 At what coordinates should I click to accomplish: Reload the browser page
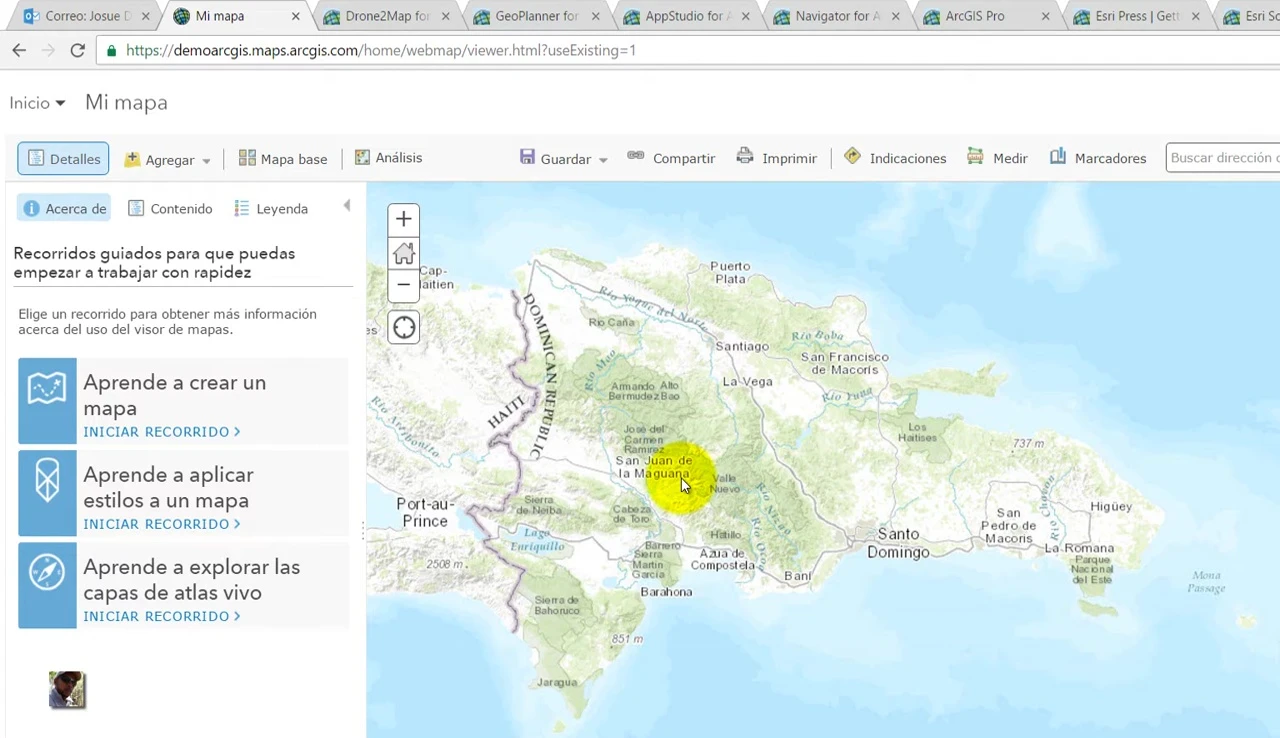[x=77, y=50]
